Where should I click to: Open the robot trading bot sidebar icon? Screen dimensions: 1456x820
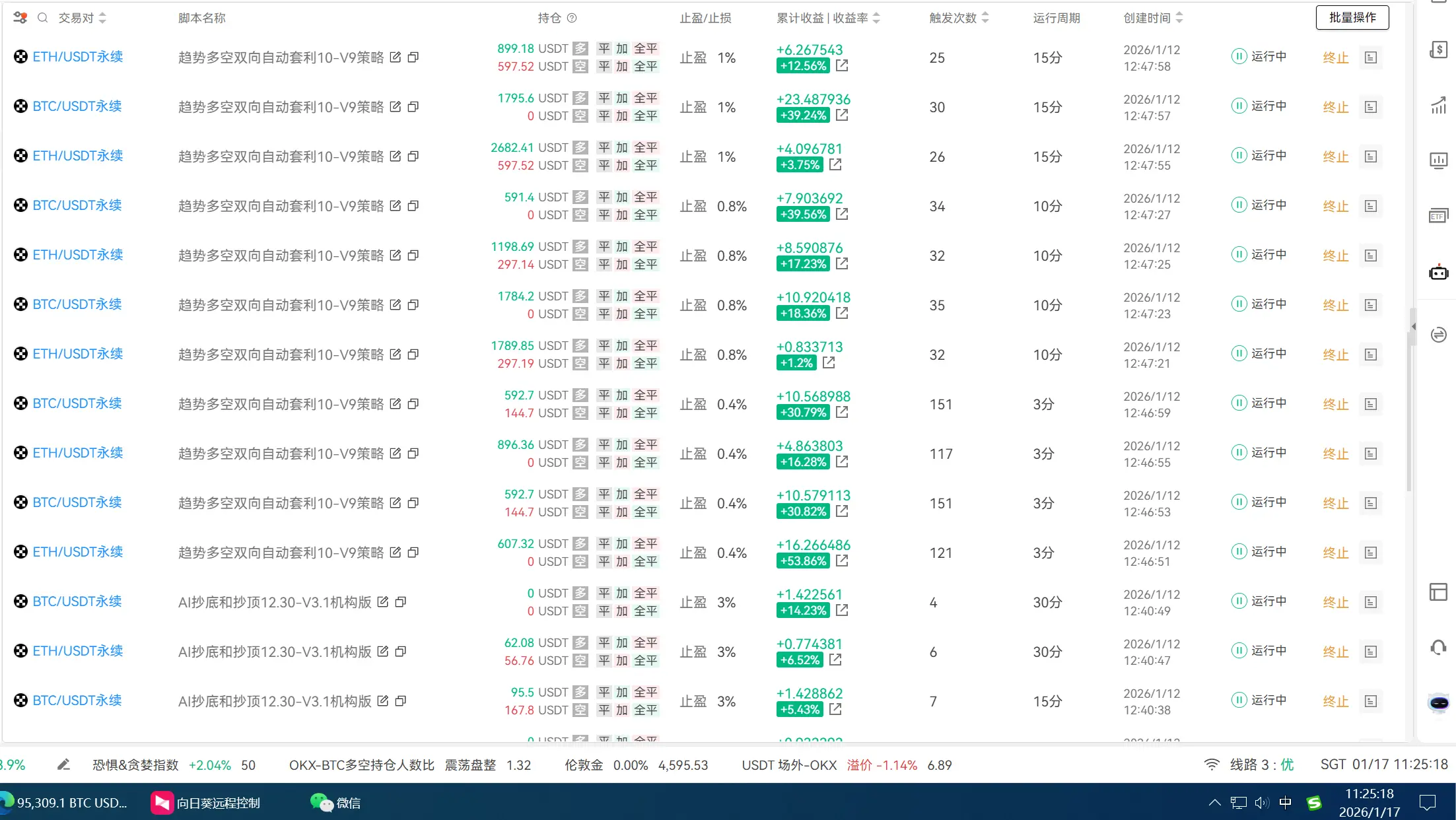pos(1438,272)
